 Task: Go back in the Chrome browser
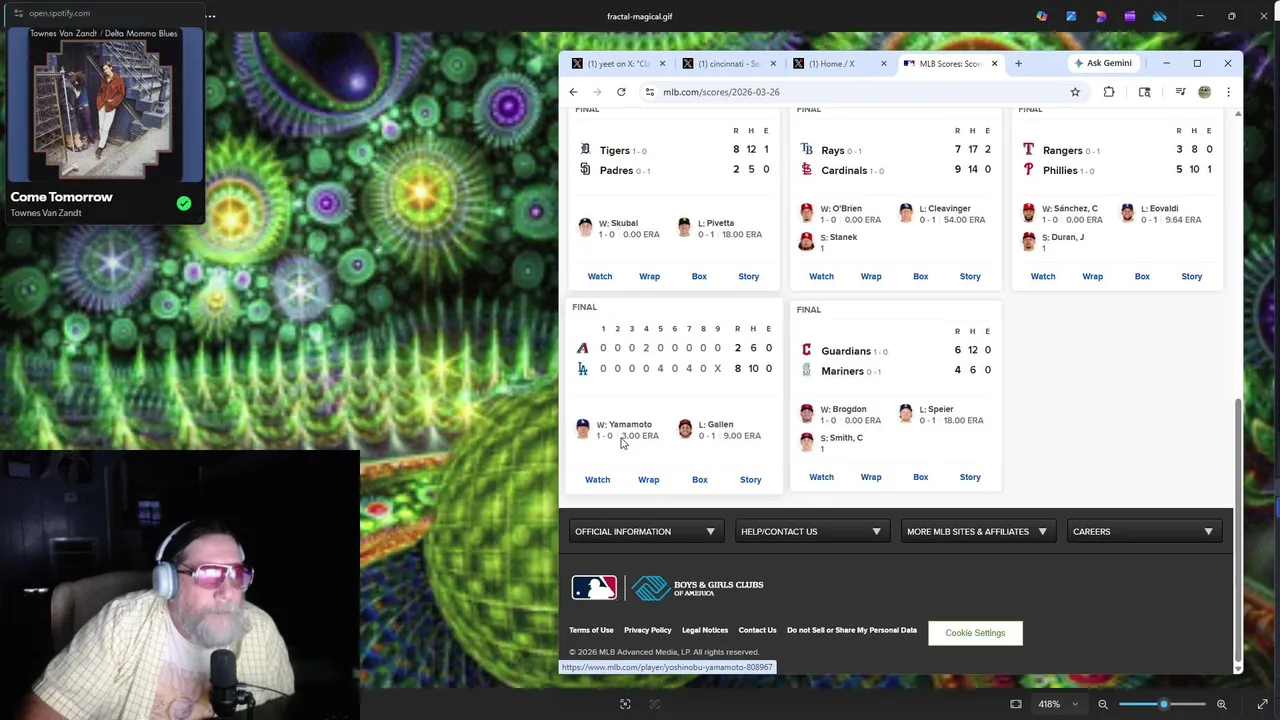click(573, 92)
